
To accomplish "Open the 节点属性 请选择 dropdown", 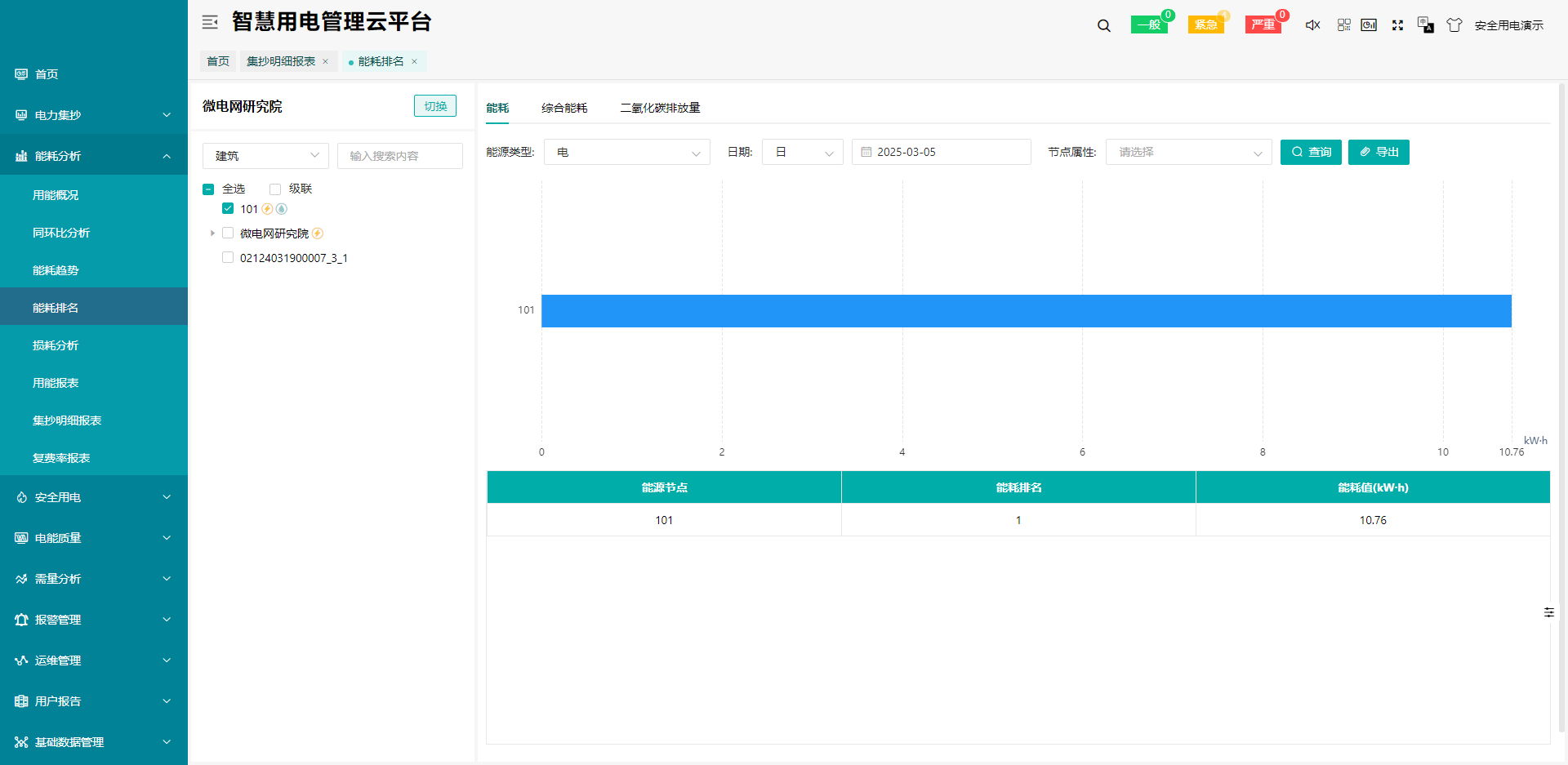I will click(x=1189, y=153).
